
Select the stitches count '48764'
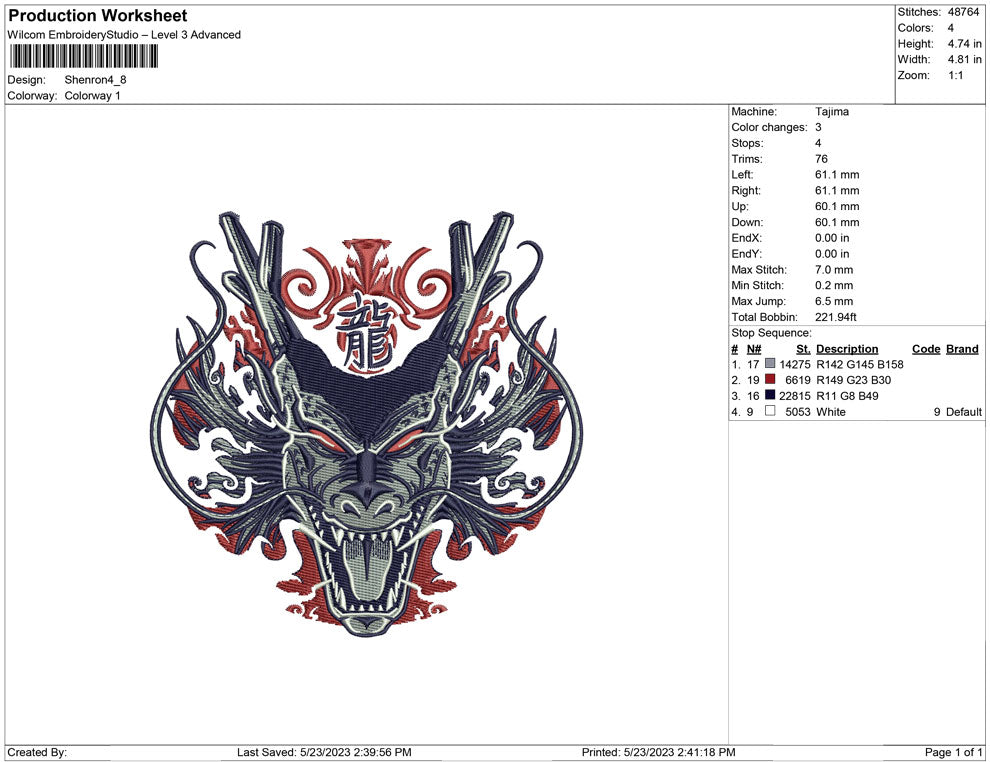(x=963, y=12)
